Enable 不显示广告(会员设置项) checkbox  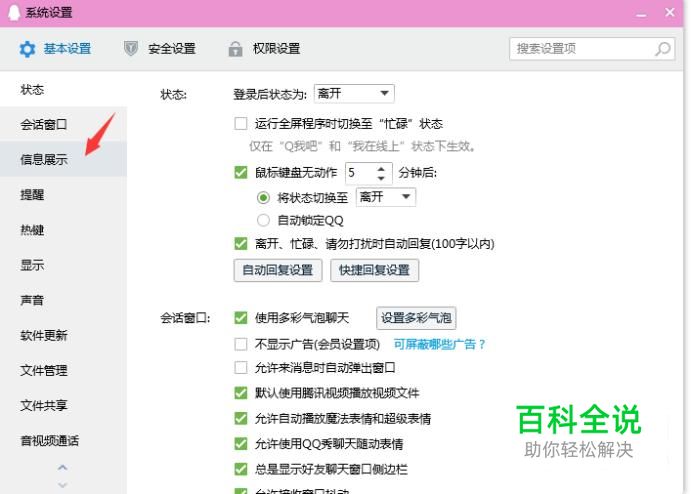(x=241, y=344)
